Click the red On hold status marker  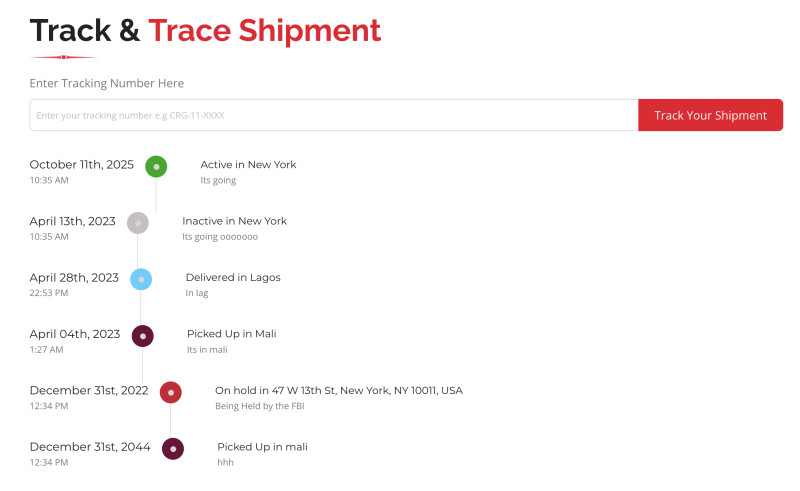(171, 392)
